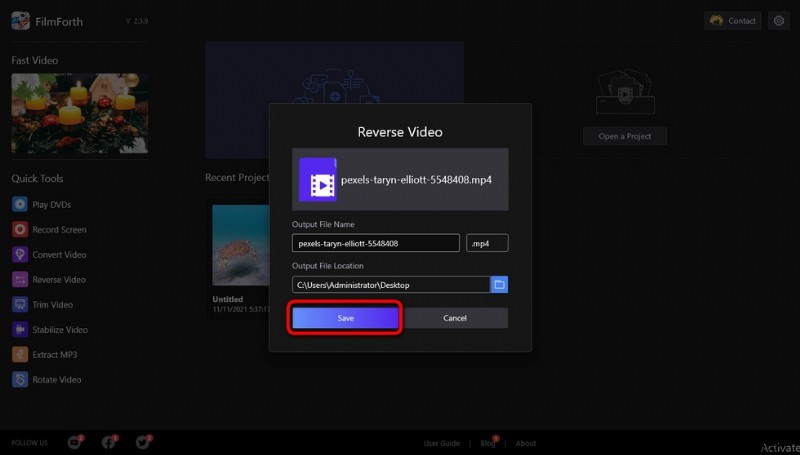This screenshot has height=455, width=800.
Task: Open the Extract MP3 icon
Action: pyautogui.click(x=20, y=355)
